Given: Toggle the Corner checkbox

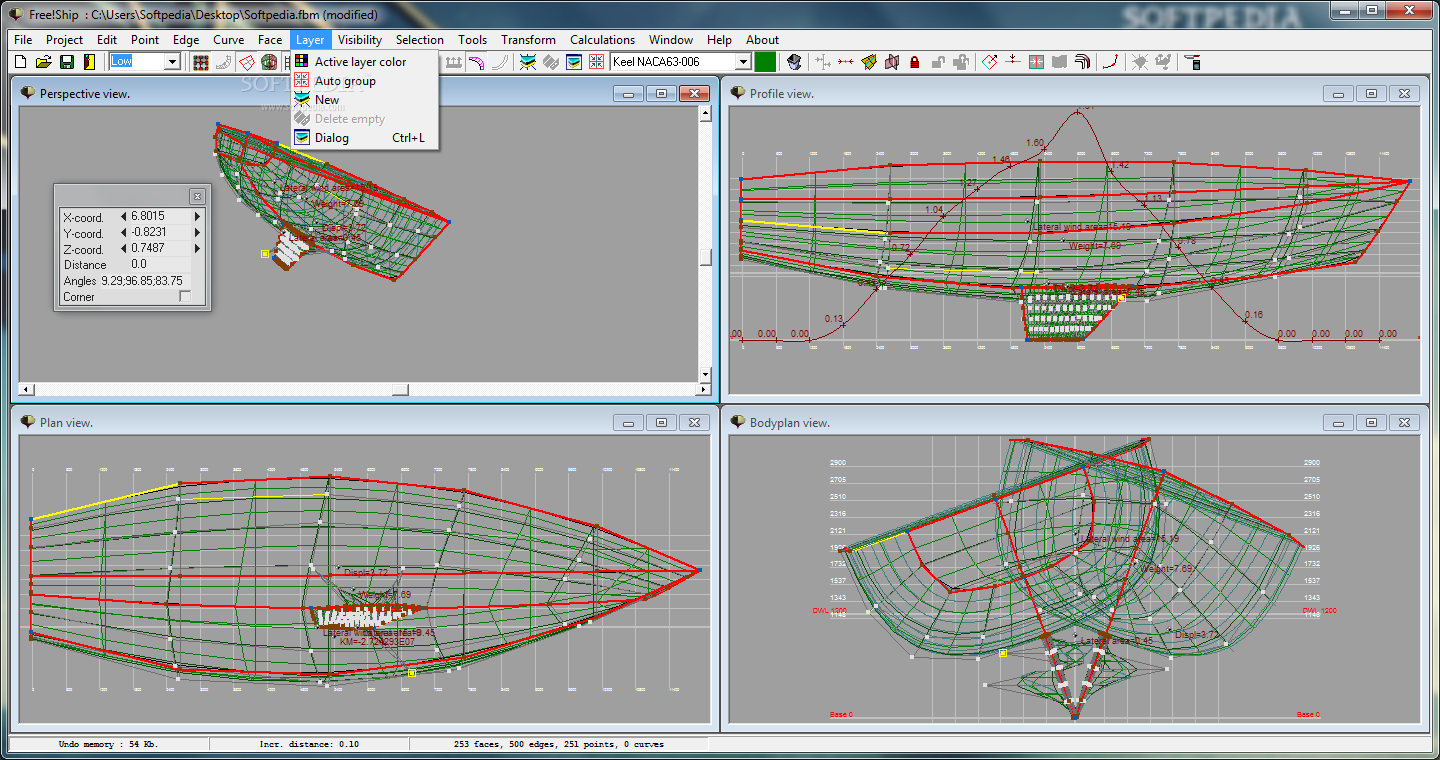Looking at the screenshot, I should pyautogui.click(x=185, y=296).
